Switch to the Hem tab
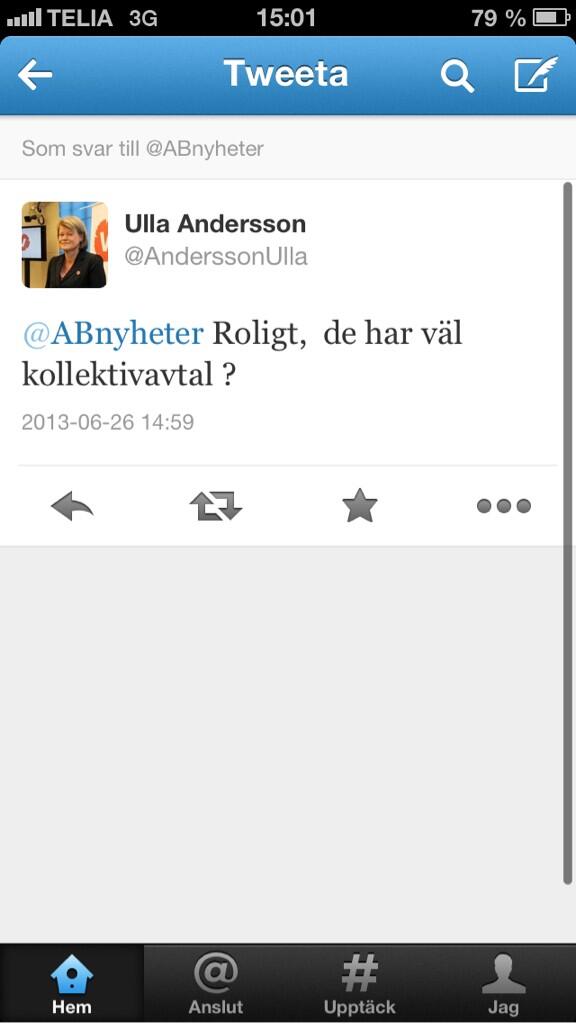The height and width of the screenshot is (1024, 576). tap(72, 984)
